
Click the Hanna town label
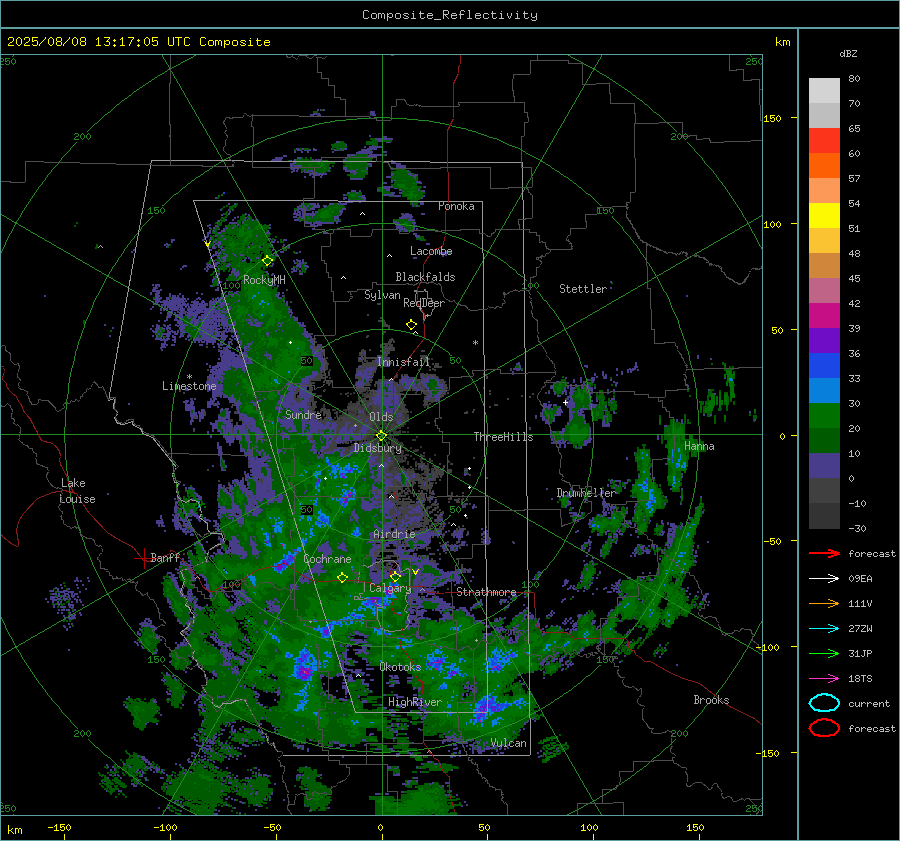click(699, 446)
